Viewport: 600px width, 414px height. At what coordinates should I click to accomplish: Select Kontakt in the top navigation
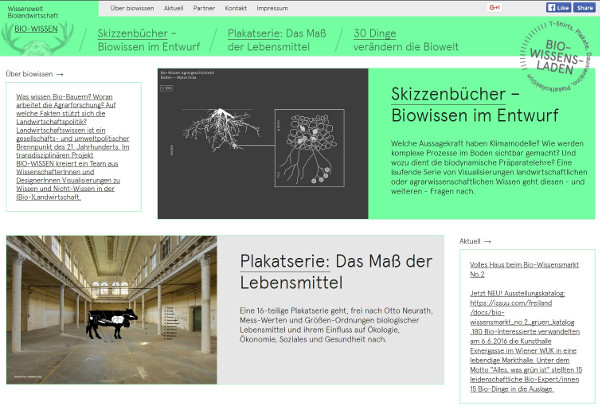click(236, 7)
